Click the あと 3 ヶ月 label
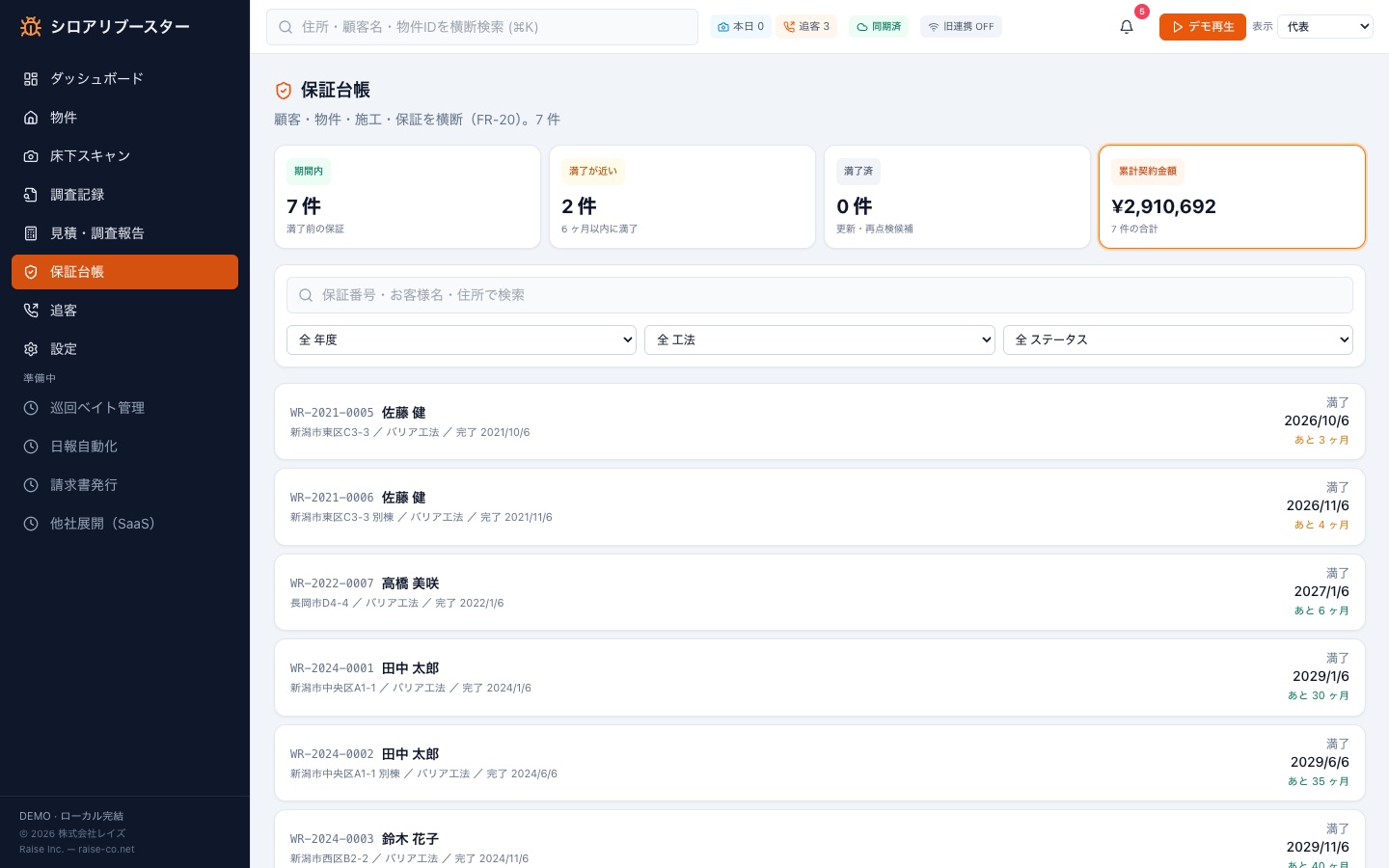 point(1321,440)
